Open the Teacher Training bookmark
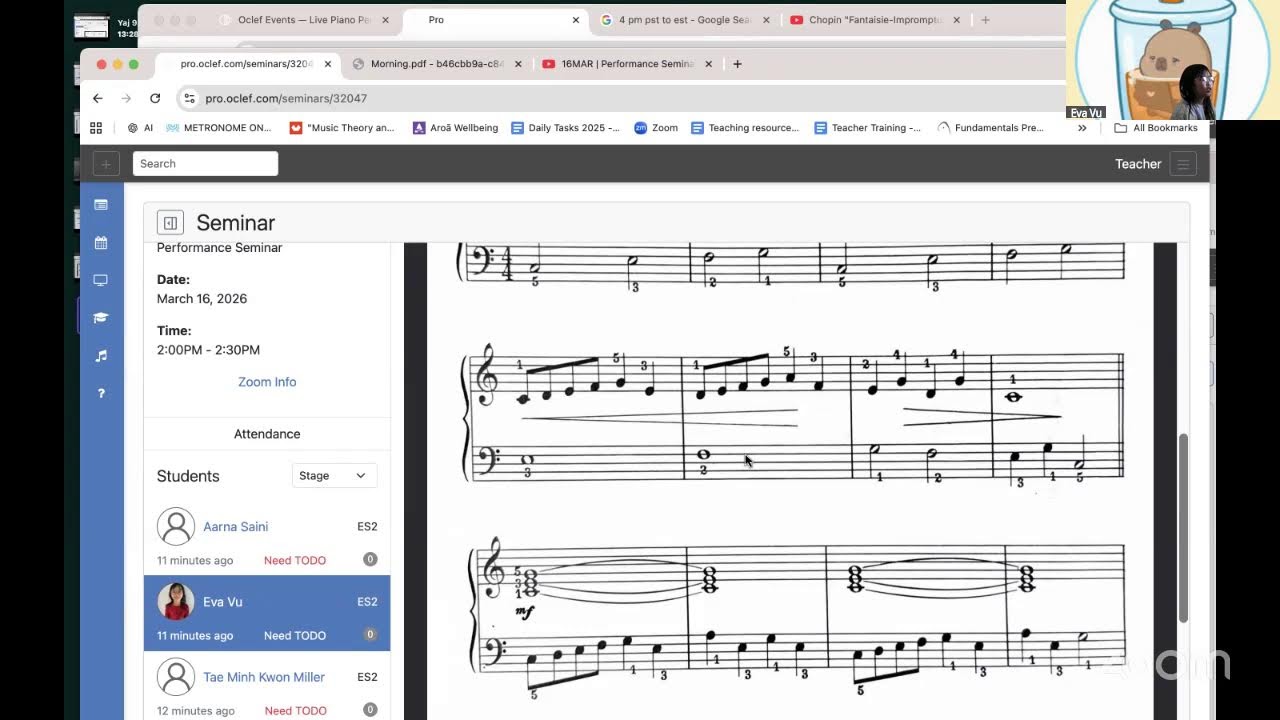 pyautogui.click(x=868, y=128)
